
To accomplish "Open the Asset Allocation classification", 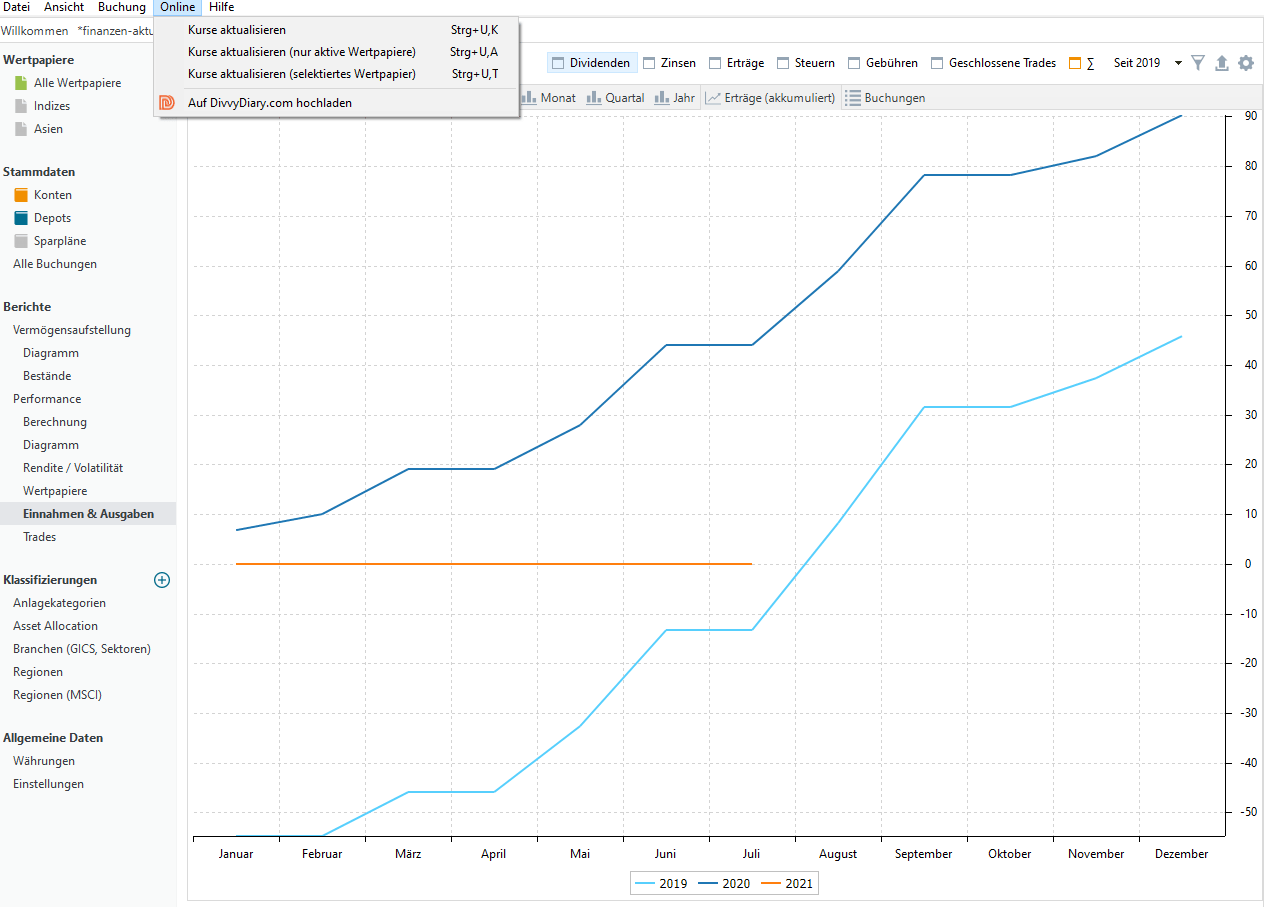I will pos(56,626).
